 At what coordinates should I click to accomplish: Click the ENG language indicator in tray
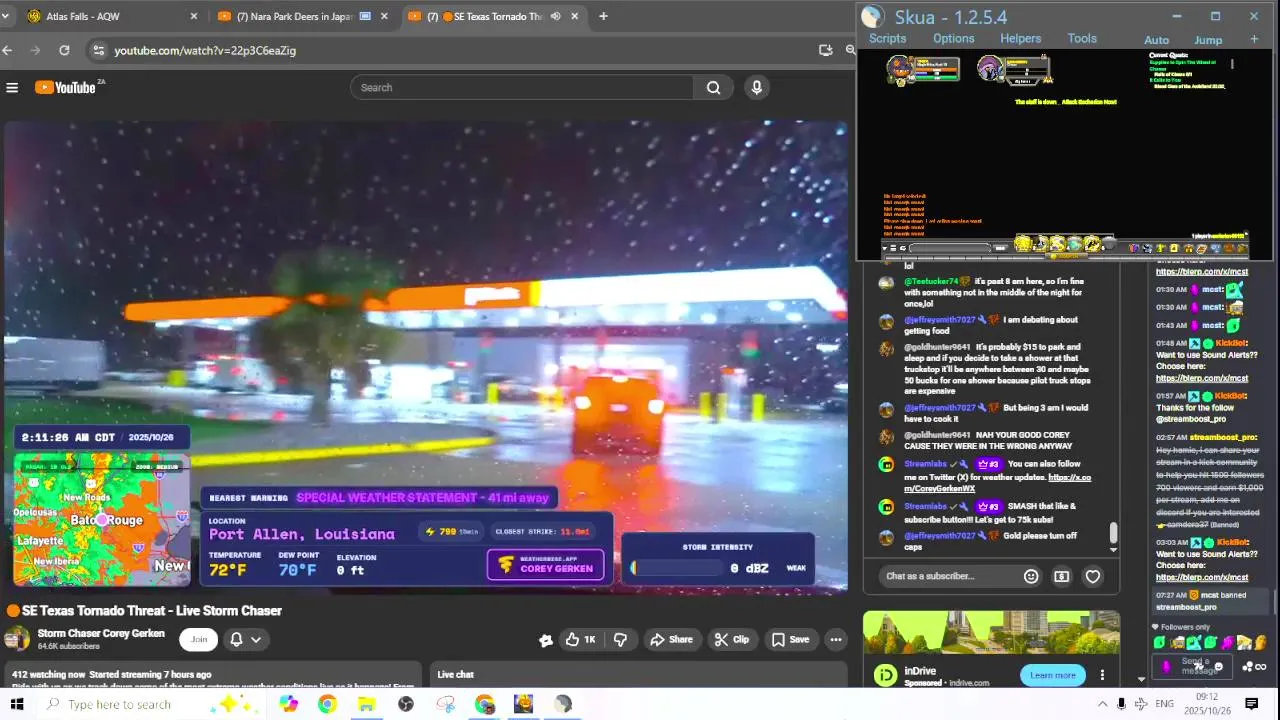(1164, 704)
